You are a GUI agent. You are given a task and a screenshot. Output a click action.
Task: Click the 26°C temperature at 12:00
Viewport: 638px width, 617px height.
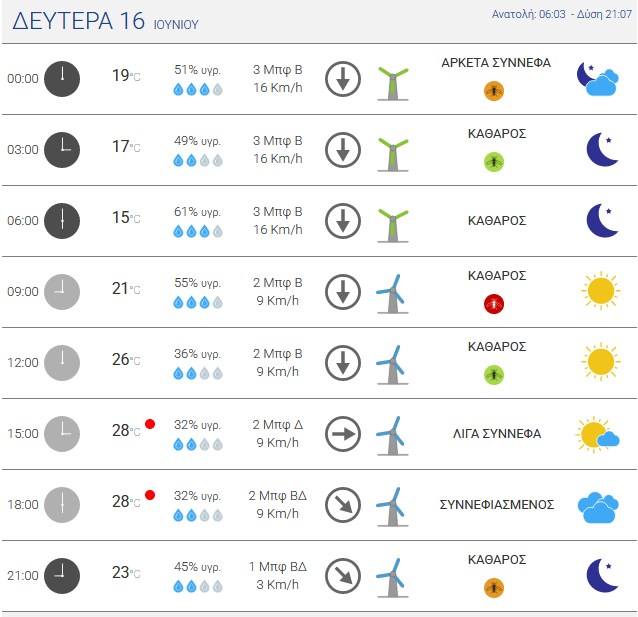(x=126, y=359)
